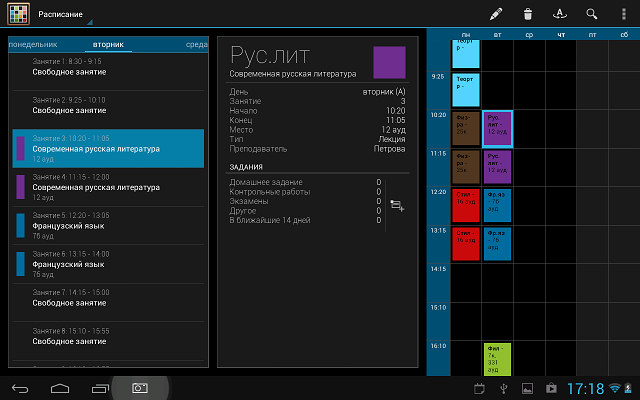Image resolution: width=640 pixels, height=400 pixels.
Task: Open Monday 13:15 red Стил cell
Action: (466, 244)
